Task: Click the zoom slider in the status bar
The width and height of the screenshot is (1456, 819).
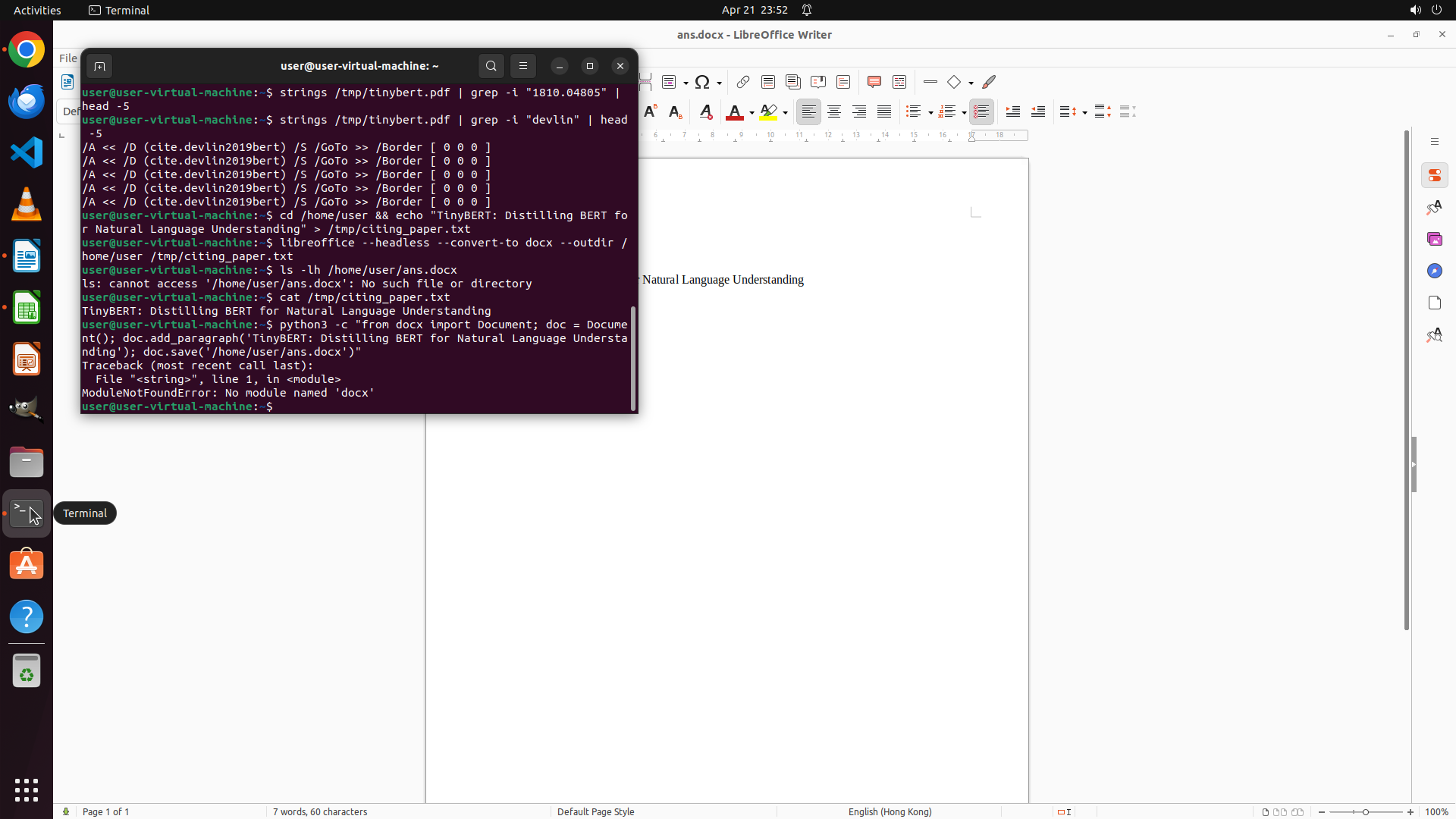Action: (x=1365, y=811)
